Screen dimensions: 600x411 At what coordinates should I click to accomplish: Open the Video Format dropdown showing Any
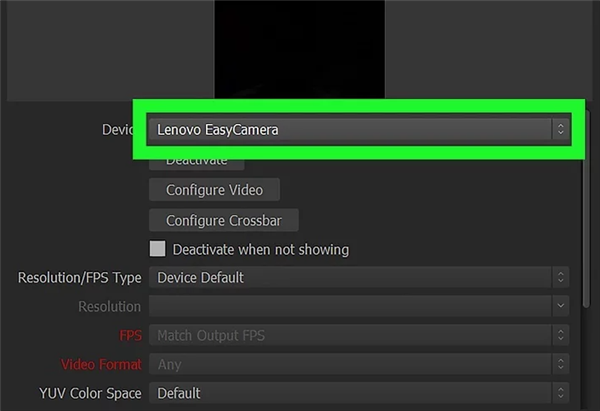pyautogui.click(x=359, y=364)
